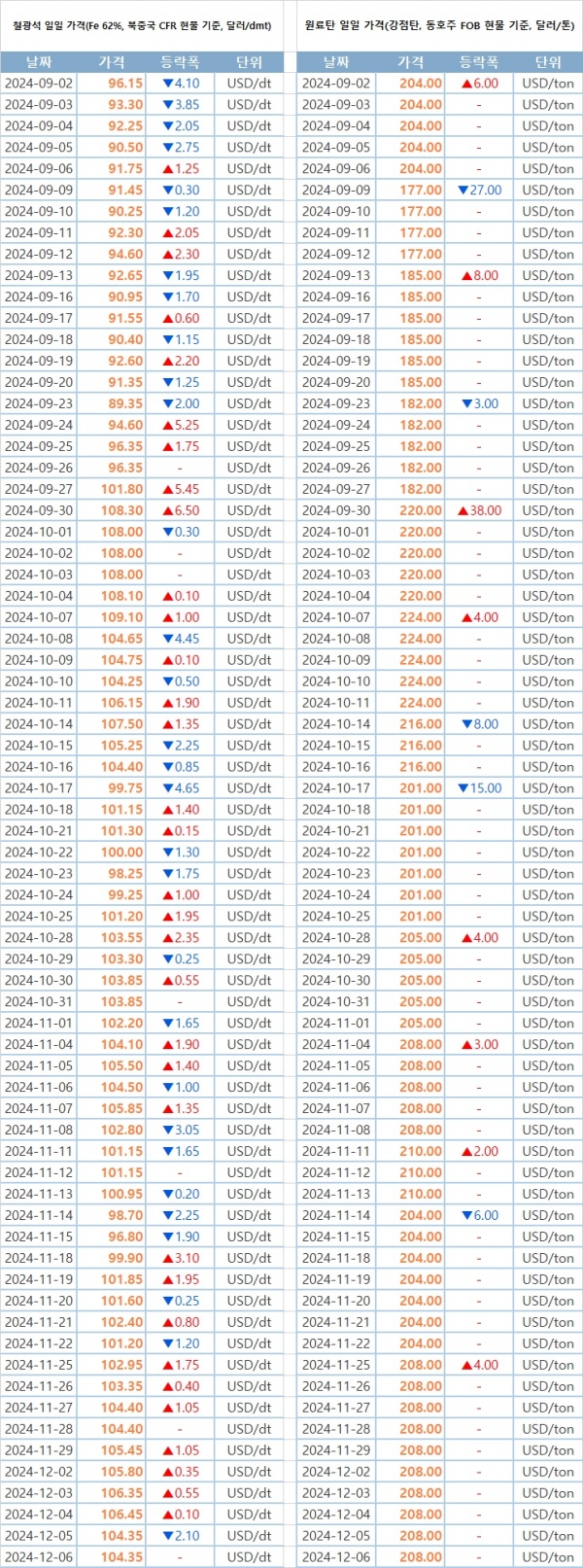583x1568 pixels.
Task: Select coking coal price 220.00 on 2024-09-30
Action: coord(420,510)
